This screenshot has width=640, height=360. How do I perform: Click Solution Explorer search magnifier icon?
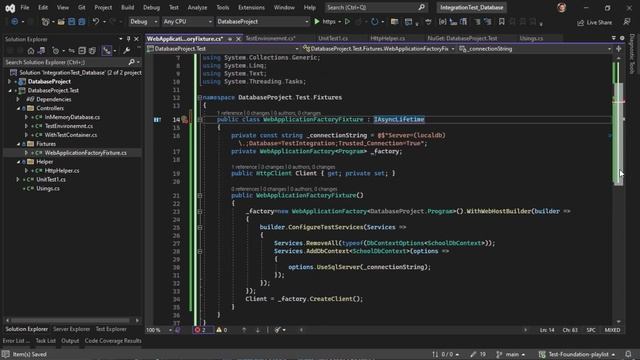131,62
